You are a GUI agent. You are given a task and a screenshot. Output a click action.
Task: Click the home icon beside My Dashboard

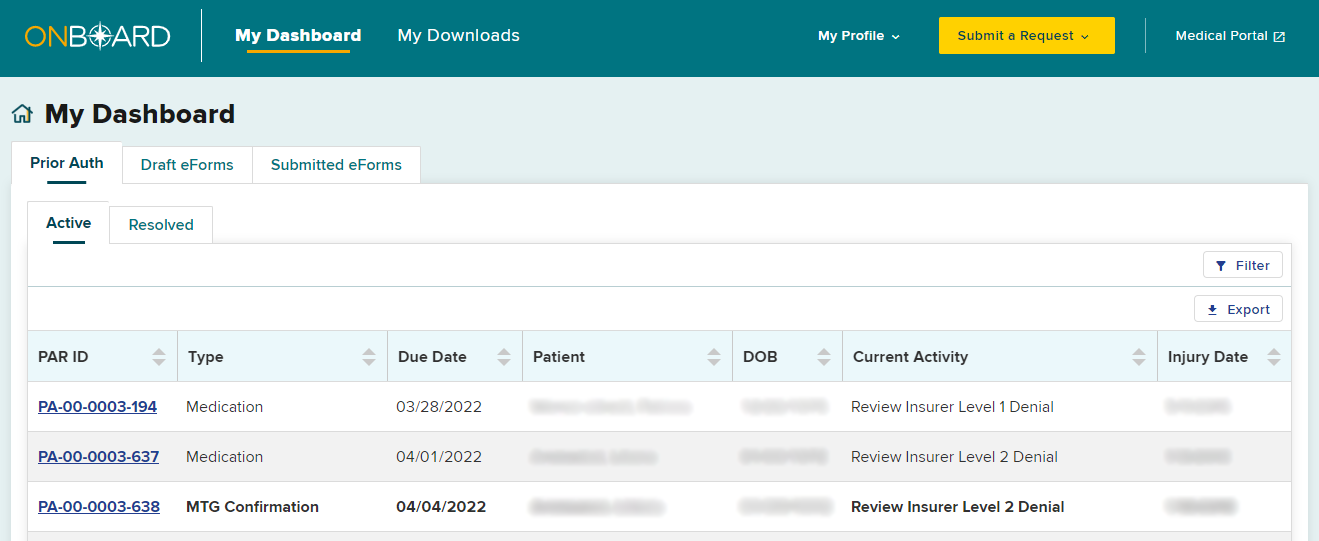(22, 114)
